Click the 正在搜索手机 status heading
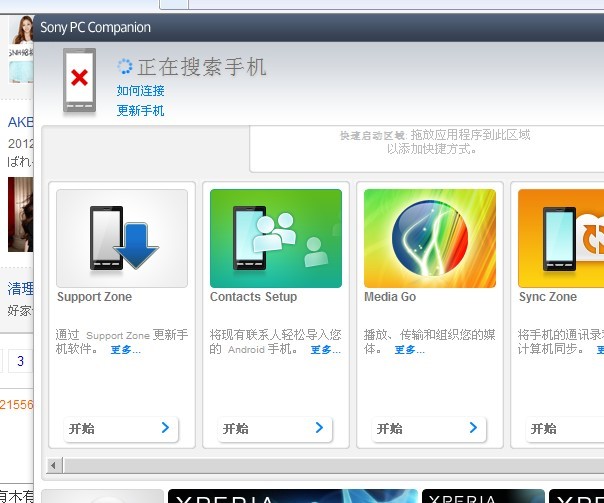The width and height of the screenshot is (604, 503). click(x=202, y=67)
